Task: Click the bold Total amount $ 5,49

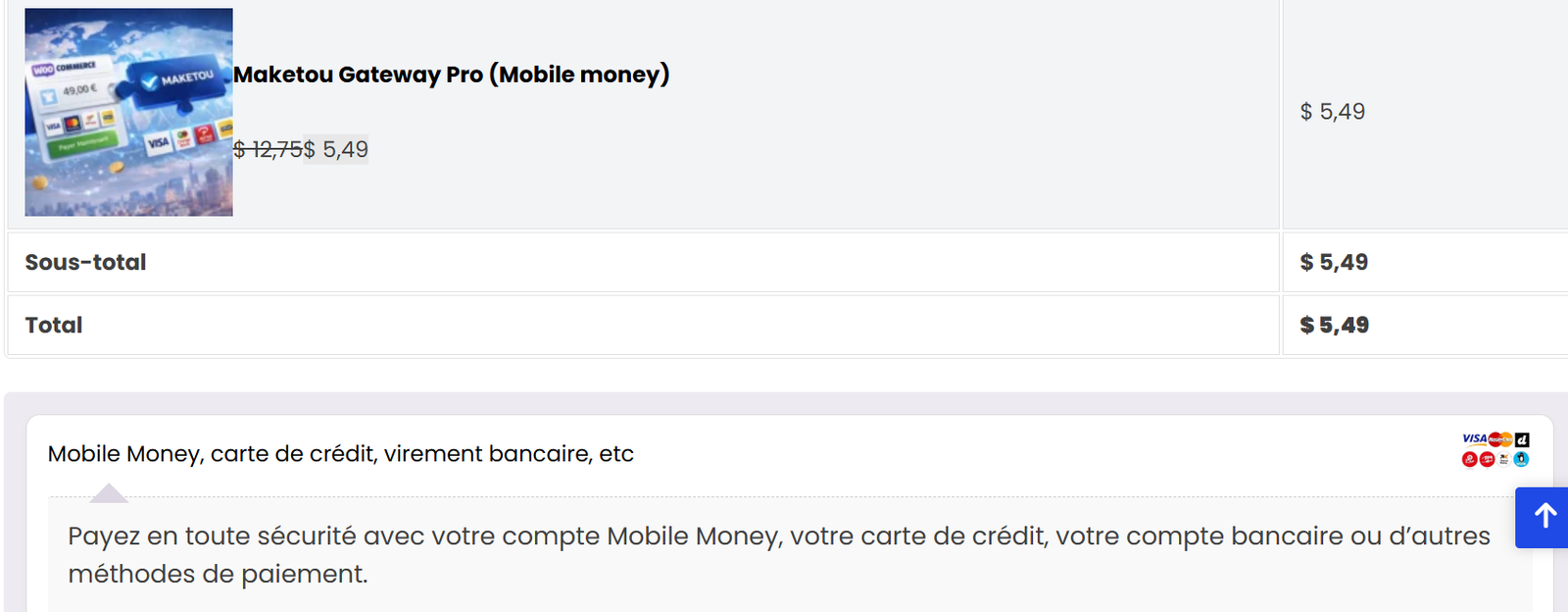Action: click(1334, 325)
